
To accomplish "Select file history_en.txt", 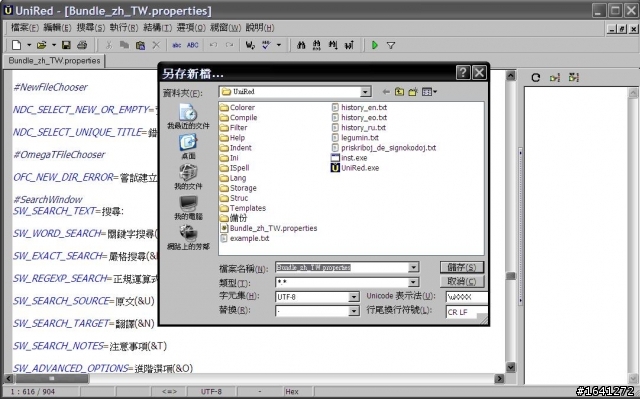I will [x=359, y=108].
